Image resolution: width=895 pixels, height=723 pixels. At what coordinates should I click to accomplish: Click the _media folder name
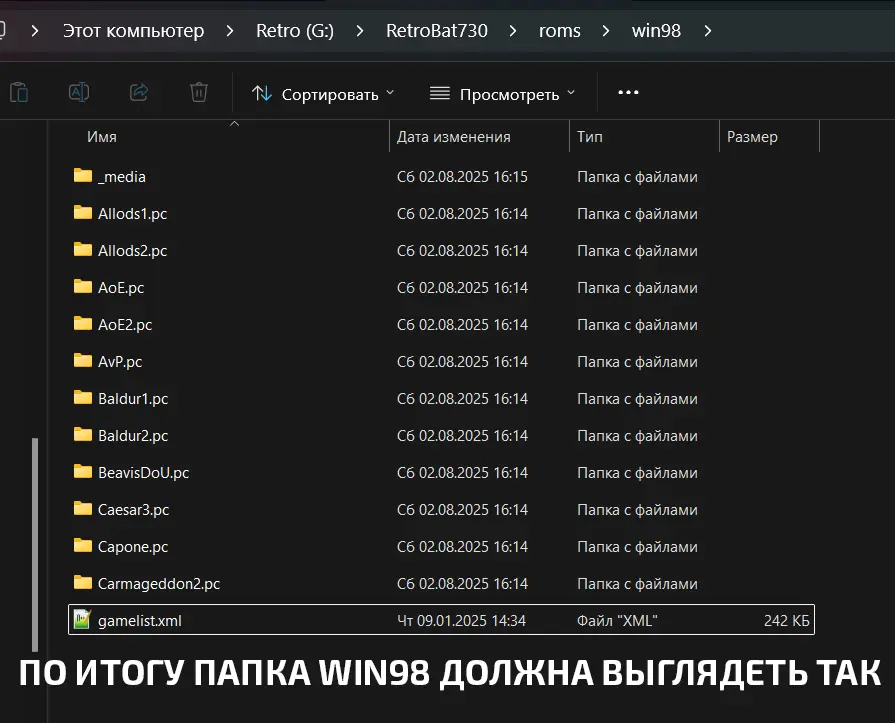tap(122, 177)
